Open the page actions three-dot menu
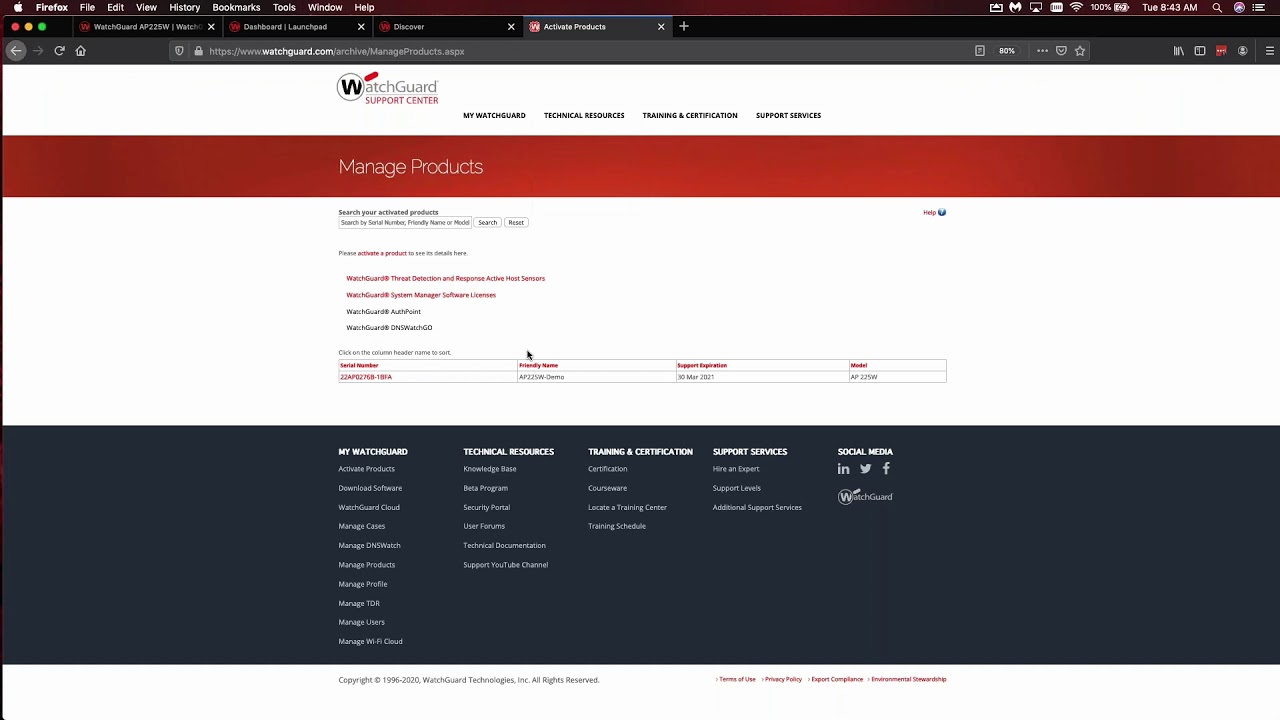The image size is (1280, 720). pos(1042,51)
